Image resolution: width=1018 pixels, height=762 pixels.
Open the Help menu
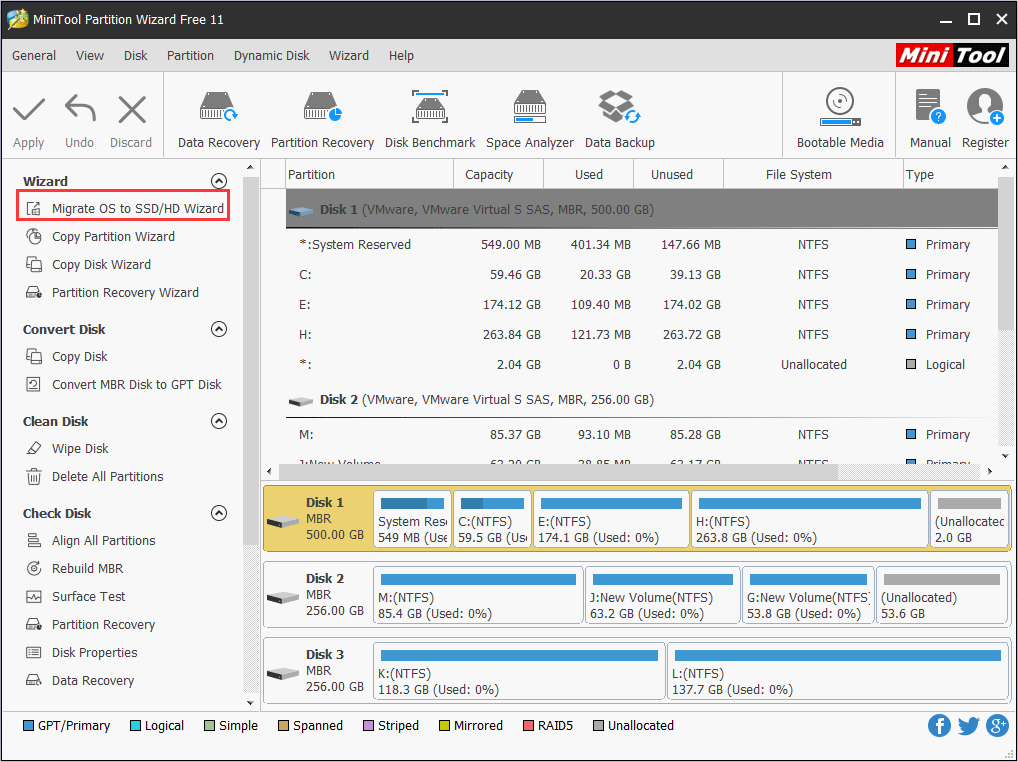pyautogui.click(x=401, y=56)
